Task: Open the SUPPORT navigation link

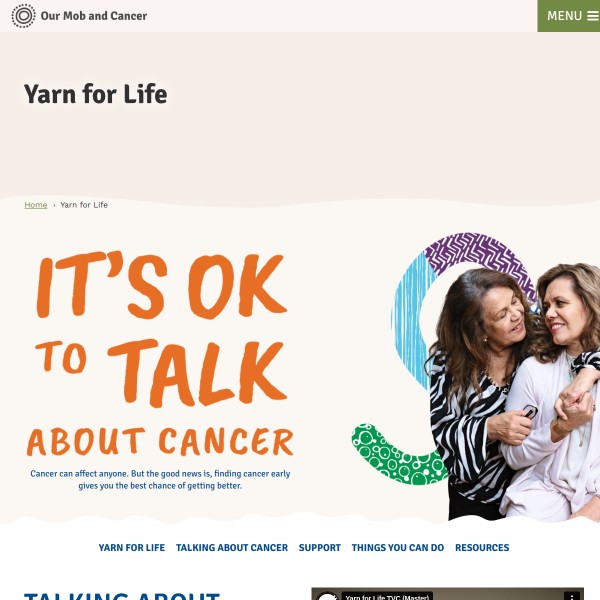Action: pyautogui.click(x=320, y=548)
